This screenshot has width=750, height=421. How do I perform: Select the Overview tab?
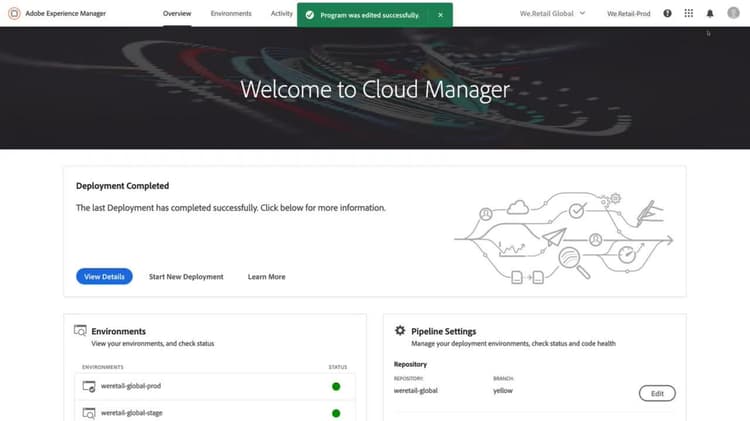click(177, 13)
